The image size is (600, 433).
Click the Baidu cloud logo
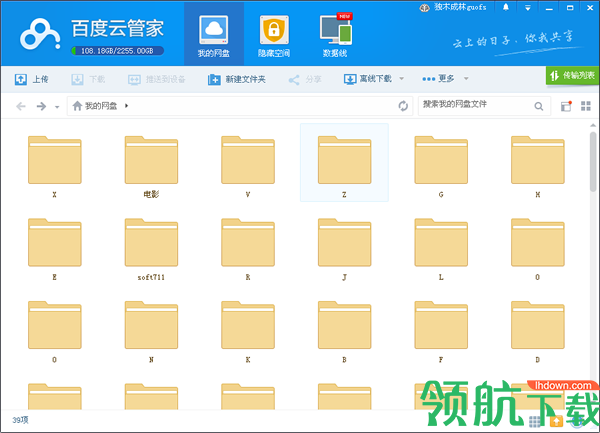[40, 34]
